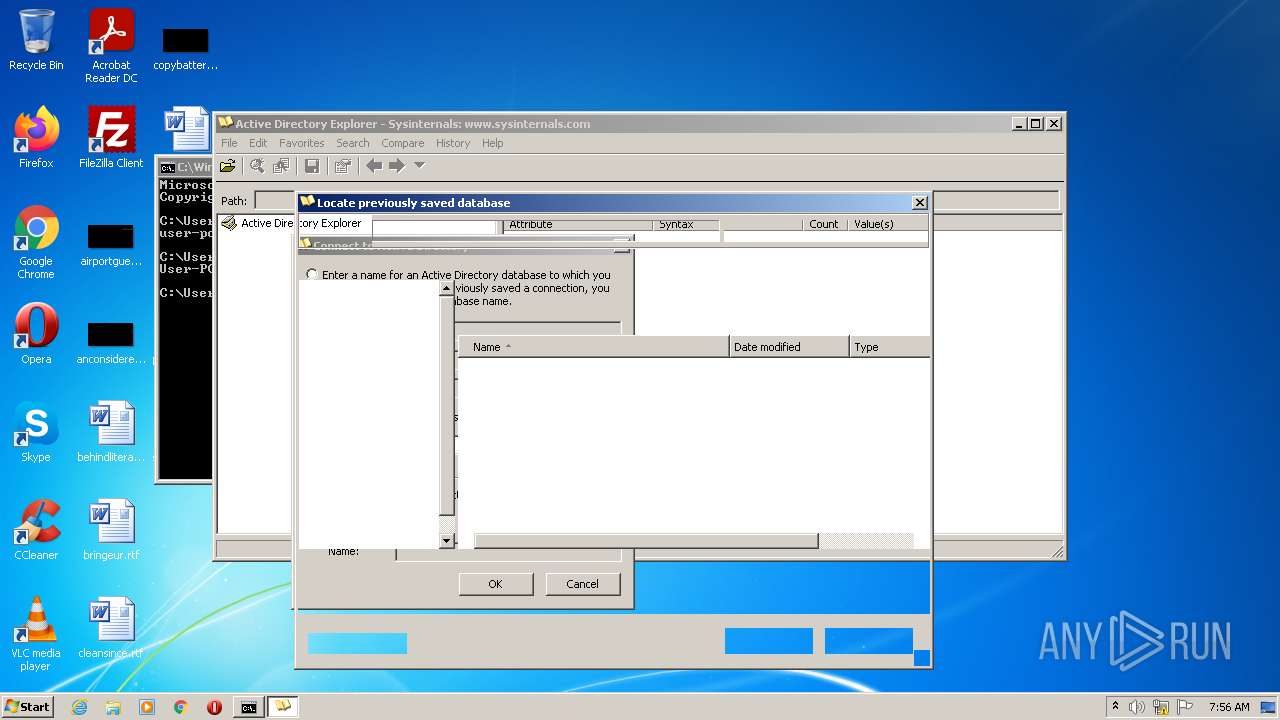Image resolution: width=1280 pixels, height=720 pixels.
Task: Click the Count column header
Action: [x=825, y=224]
